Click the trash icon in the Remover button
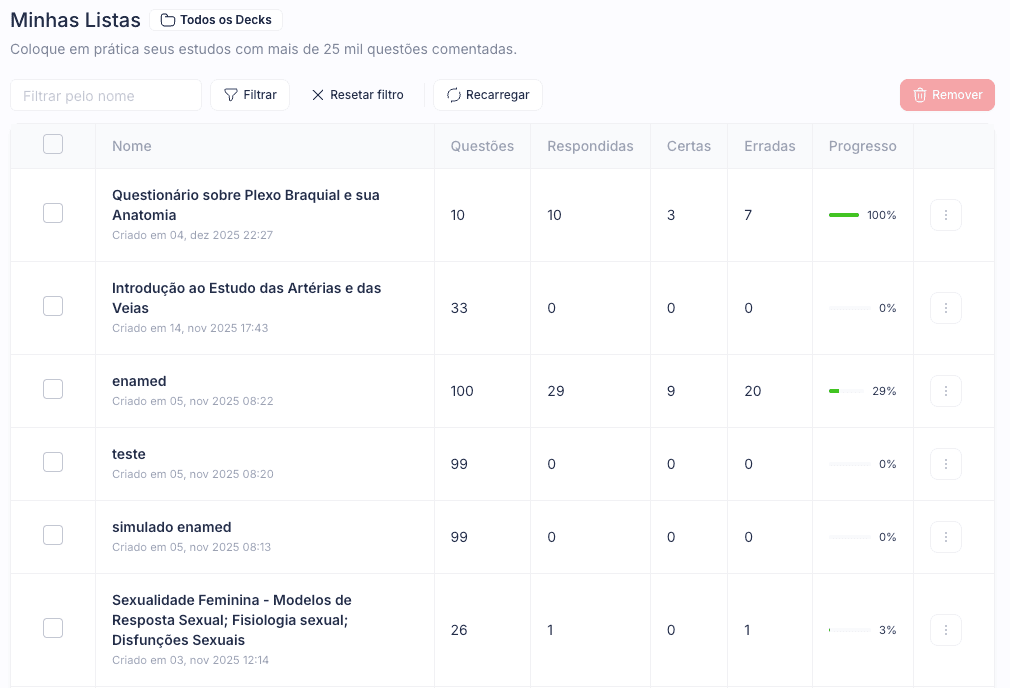The width and height of the screenshot is (1010, 688). 920,94
